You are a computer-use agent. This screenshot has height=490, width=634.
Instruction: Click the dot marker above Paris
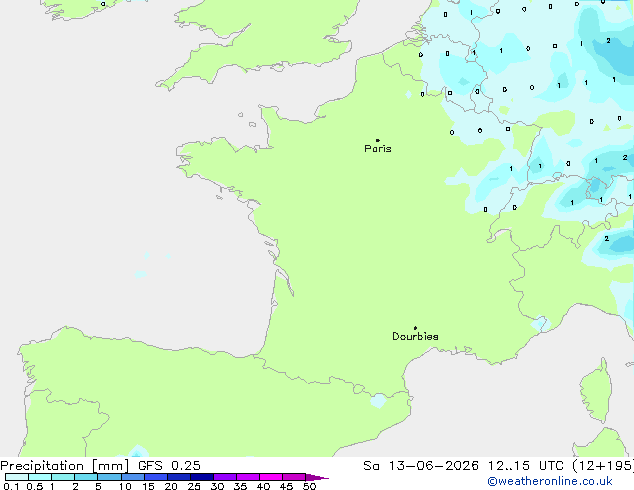pyautogui.click(x=378, y=140)
